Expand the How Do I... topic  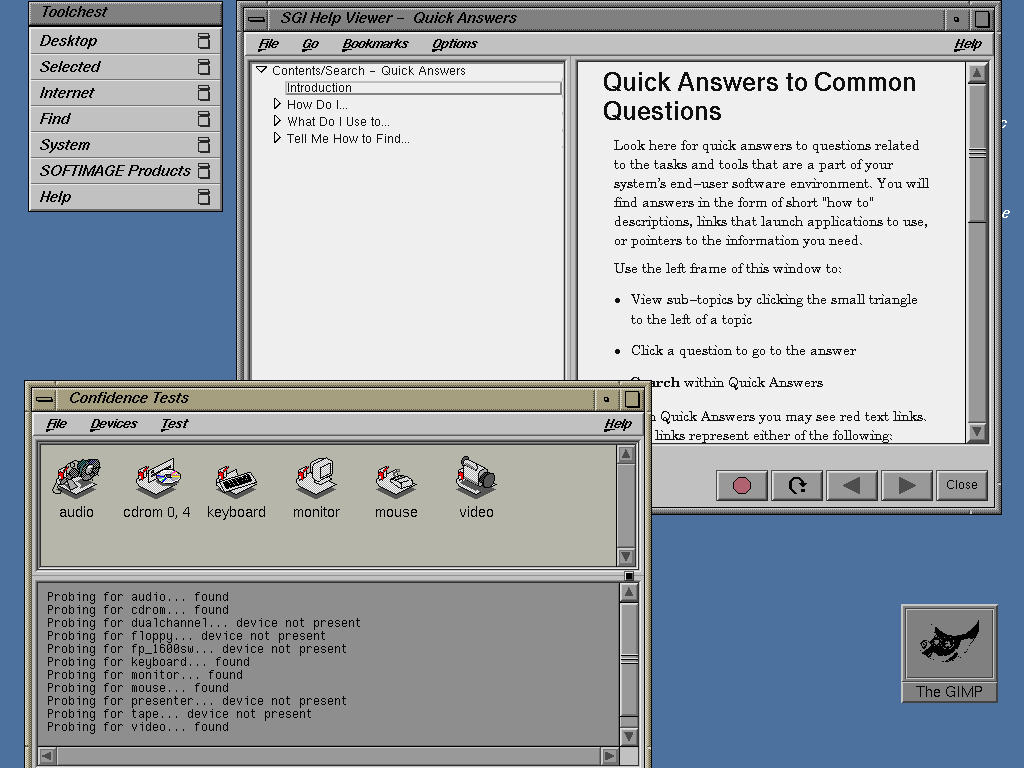pos(277,104)
